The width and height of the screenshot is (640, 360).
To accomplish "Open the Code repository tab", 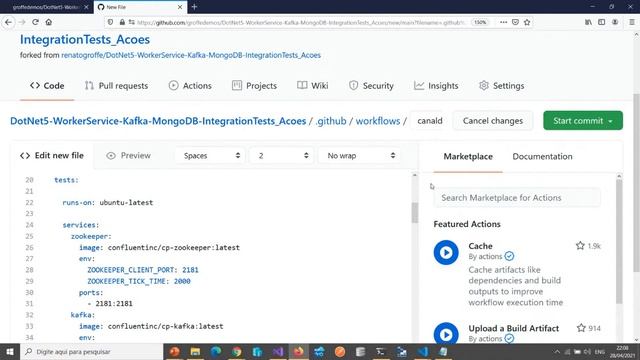I will point(47,86).
